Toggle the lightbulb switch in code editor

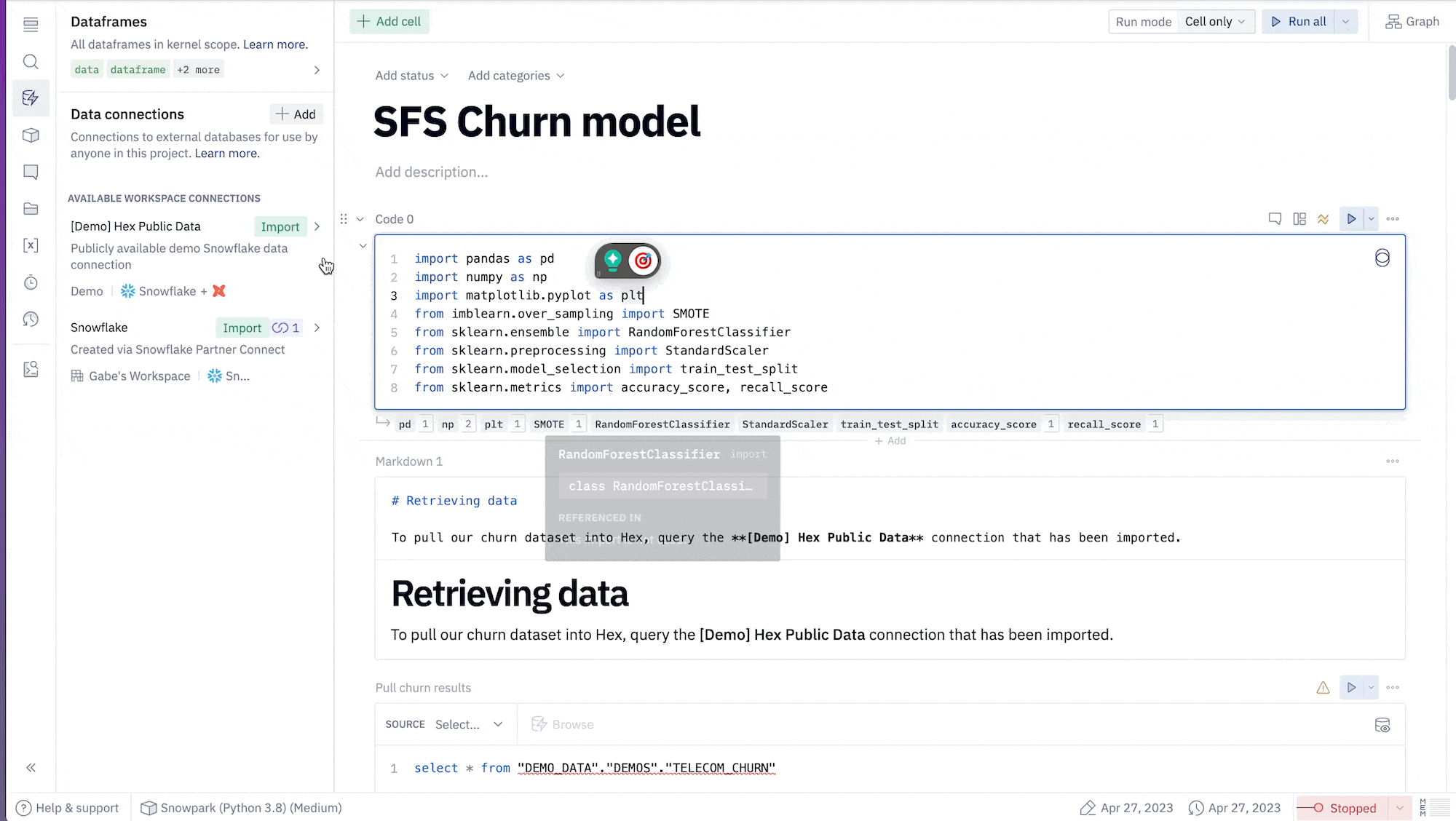tap(613, 260)
